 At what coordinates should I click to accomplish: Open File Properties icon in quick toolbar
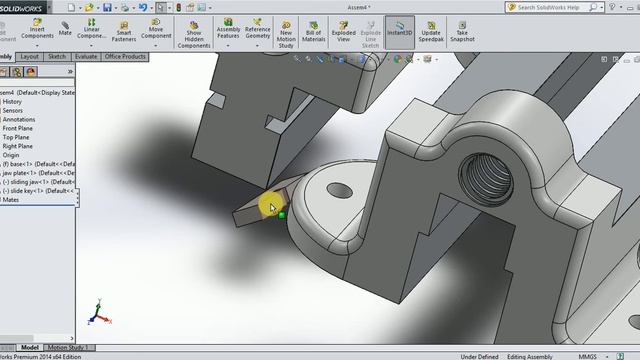tap(190, 7)
